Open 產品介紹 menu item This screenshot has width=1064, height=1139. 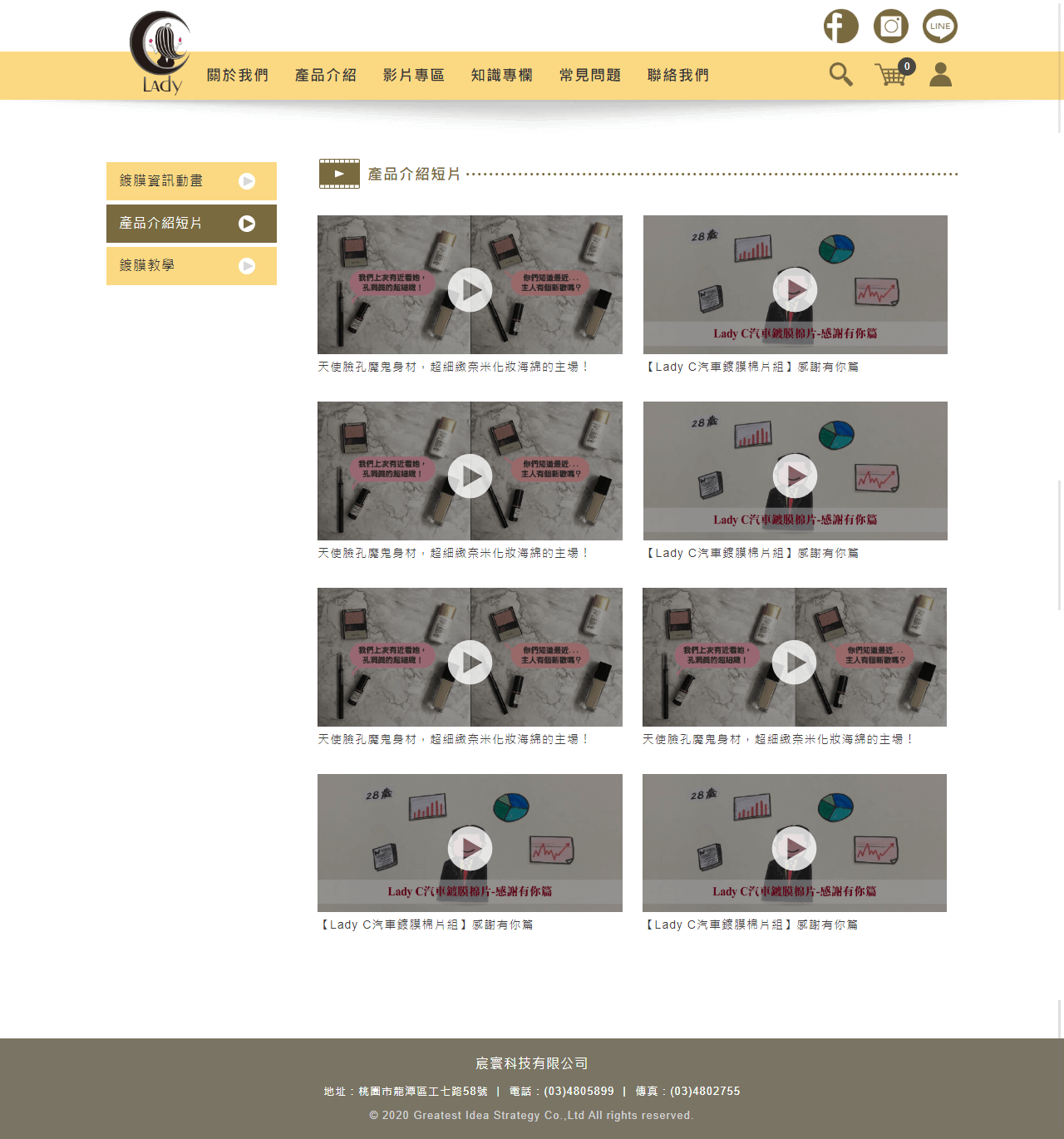pyautogui.click(x=326, y=76)
